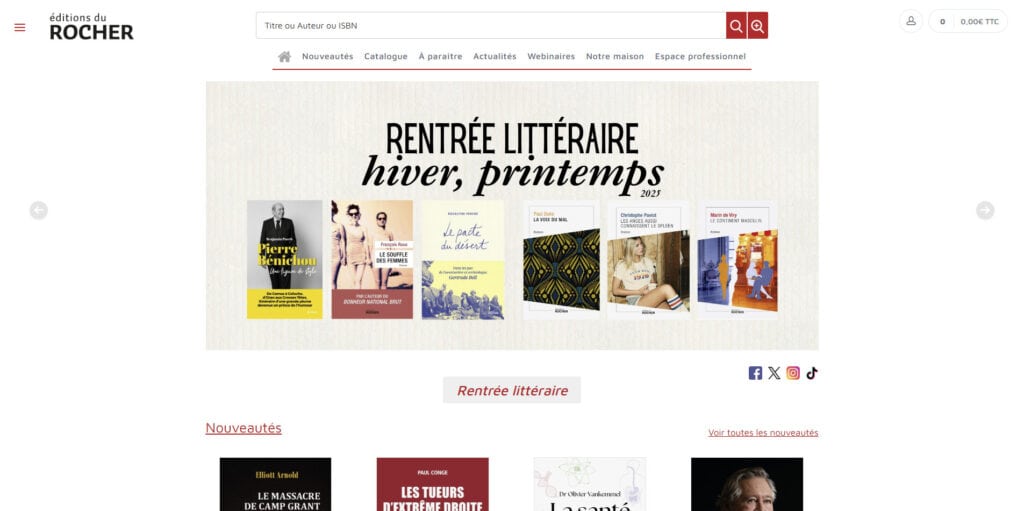Open Espace professionnel menu item
The width and height of the screenshot is (1024, 511).
click(x=700, y=56)
